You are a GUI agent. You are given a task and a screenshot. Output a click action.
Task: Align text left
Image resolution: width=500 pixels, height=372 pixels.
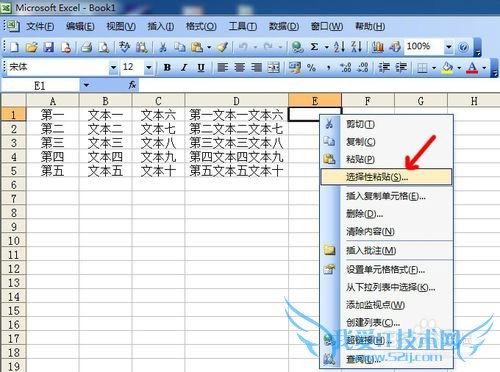point(222,68)
